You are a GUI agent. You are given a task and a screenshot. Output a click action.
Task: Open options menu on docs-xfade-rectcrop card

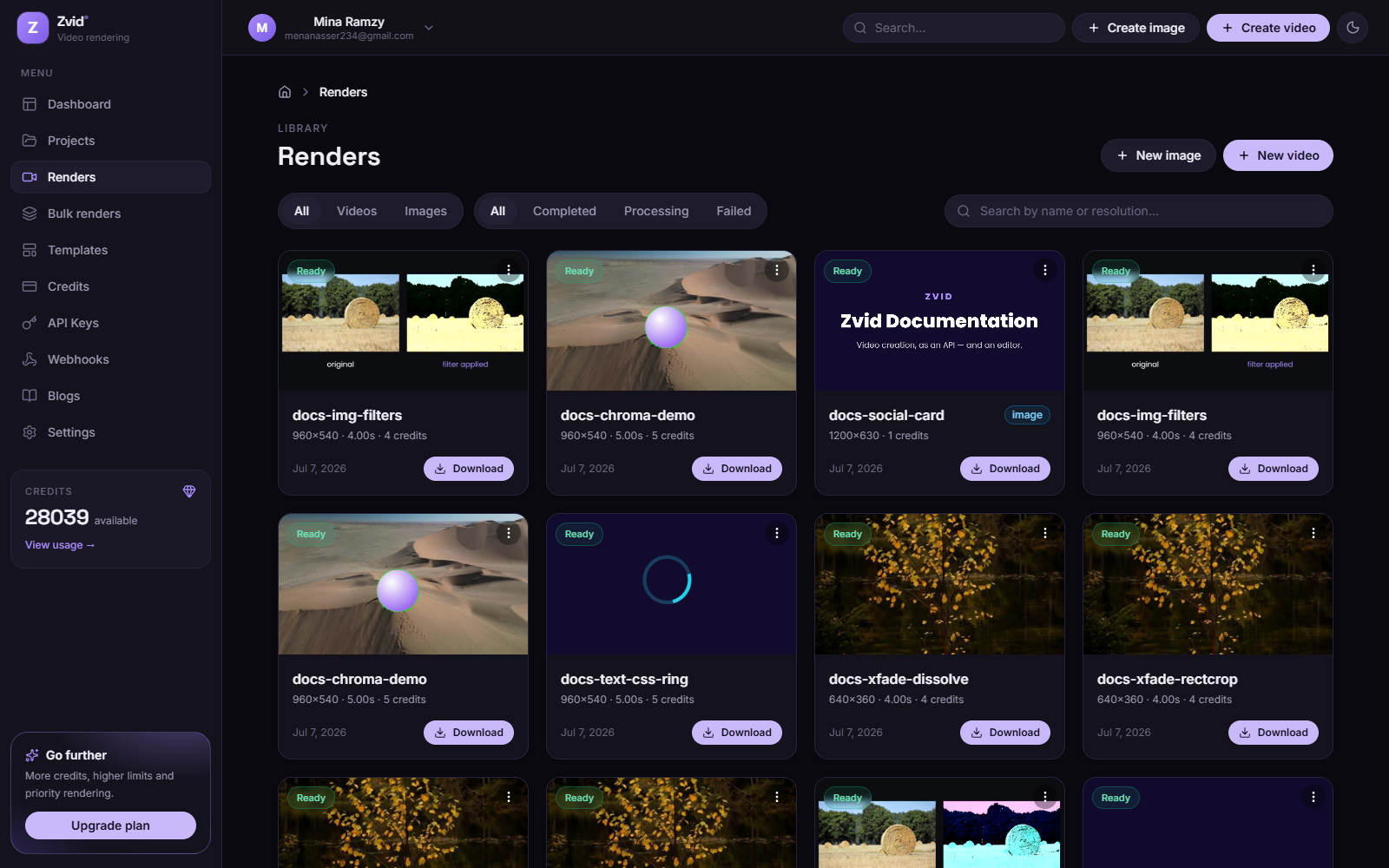tap(1313, 533)
